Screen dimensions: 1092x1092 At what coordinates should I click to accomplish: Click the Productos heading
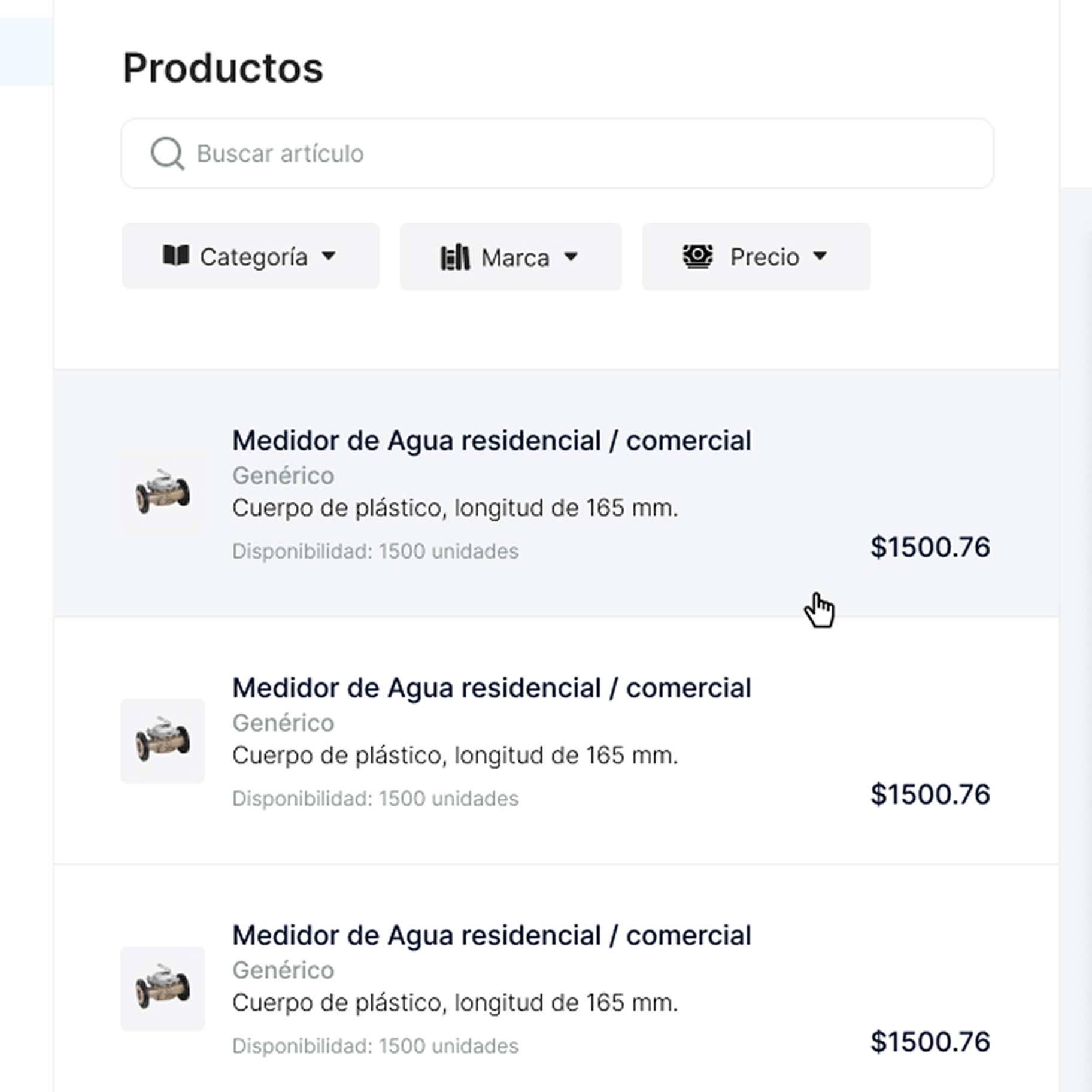click(x=223, y=68)
